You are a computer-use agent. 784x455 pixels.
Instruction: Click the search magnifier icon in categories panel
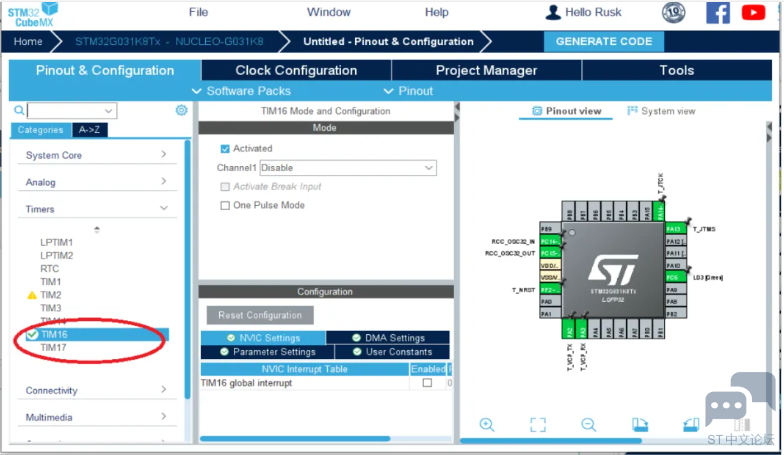click(x=19, y=110)
